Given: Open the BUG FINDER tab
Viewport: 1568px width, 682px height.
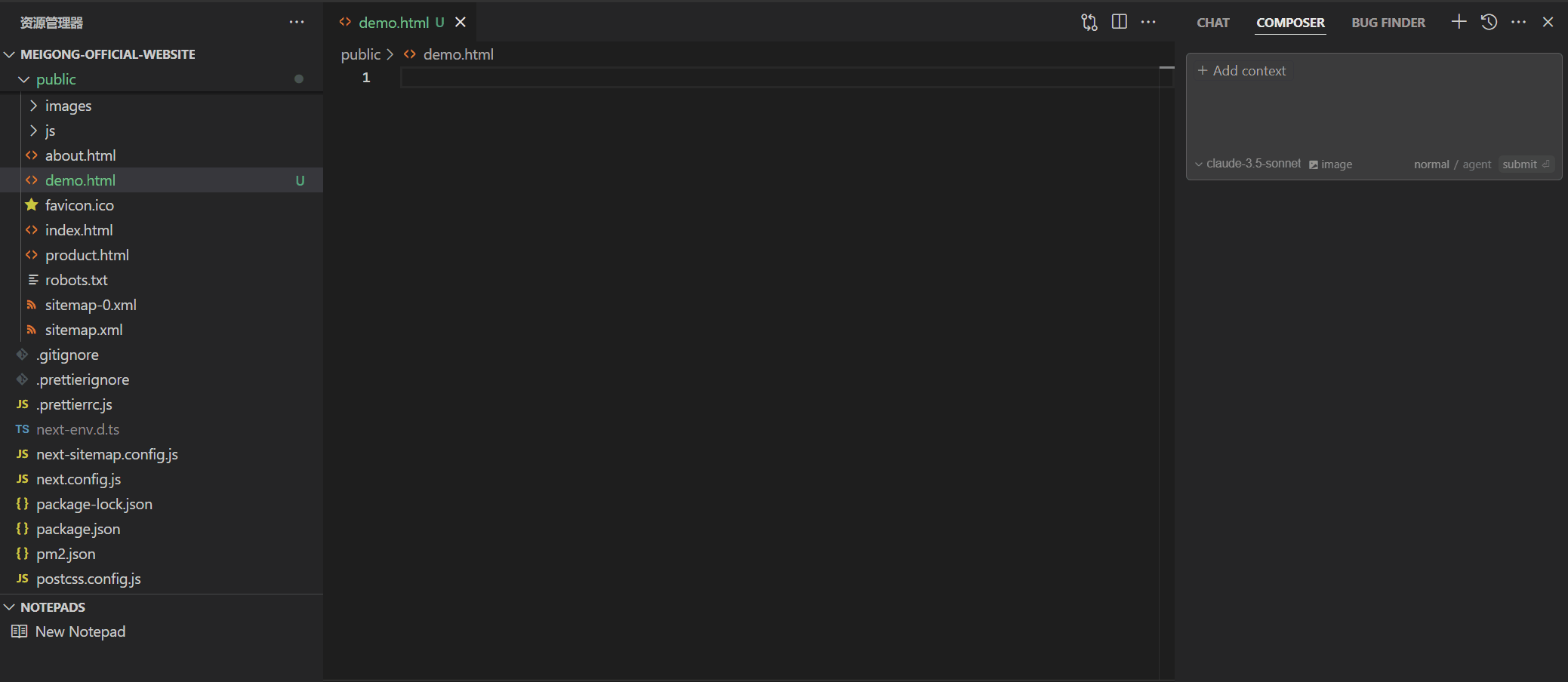Looking at the screenshot, I should [1388, 22].
